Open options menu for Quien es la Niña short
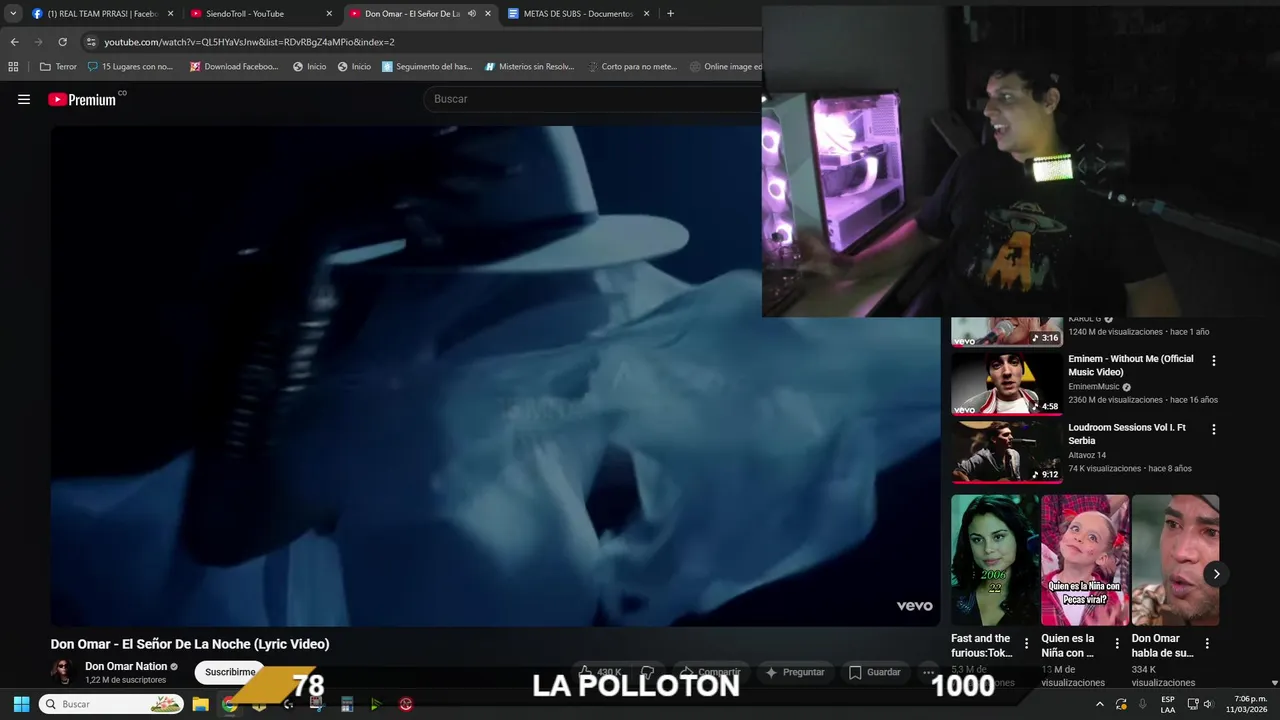1280x720 pixels. click(x=1117, y=644)
